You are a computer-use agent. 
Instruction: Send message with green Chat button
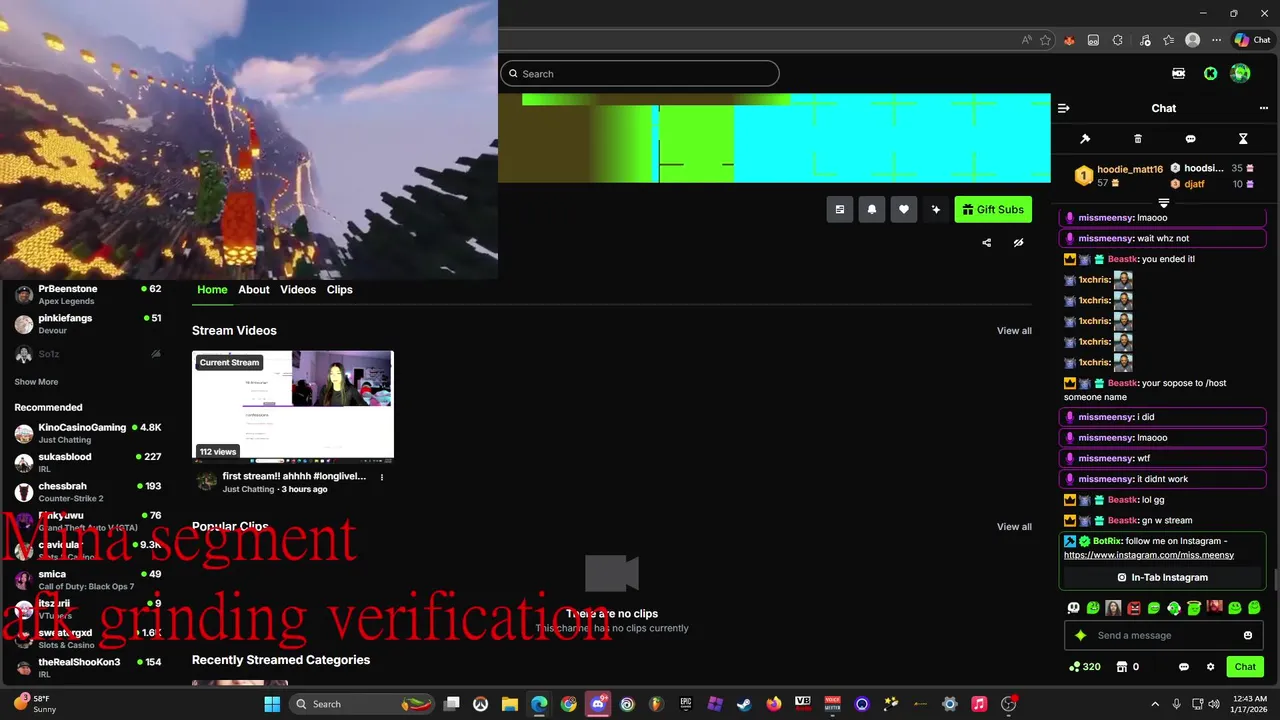[x=1245, y=667]
